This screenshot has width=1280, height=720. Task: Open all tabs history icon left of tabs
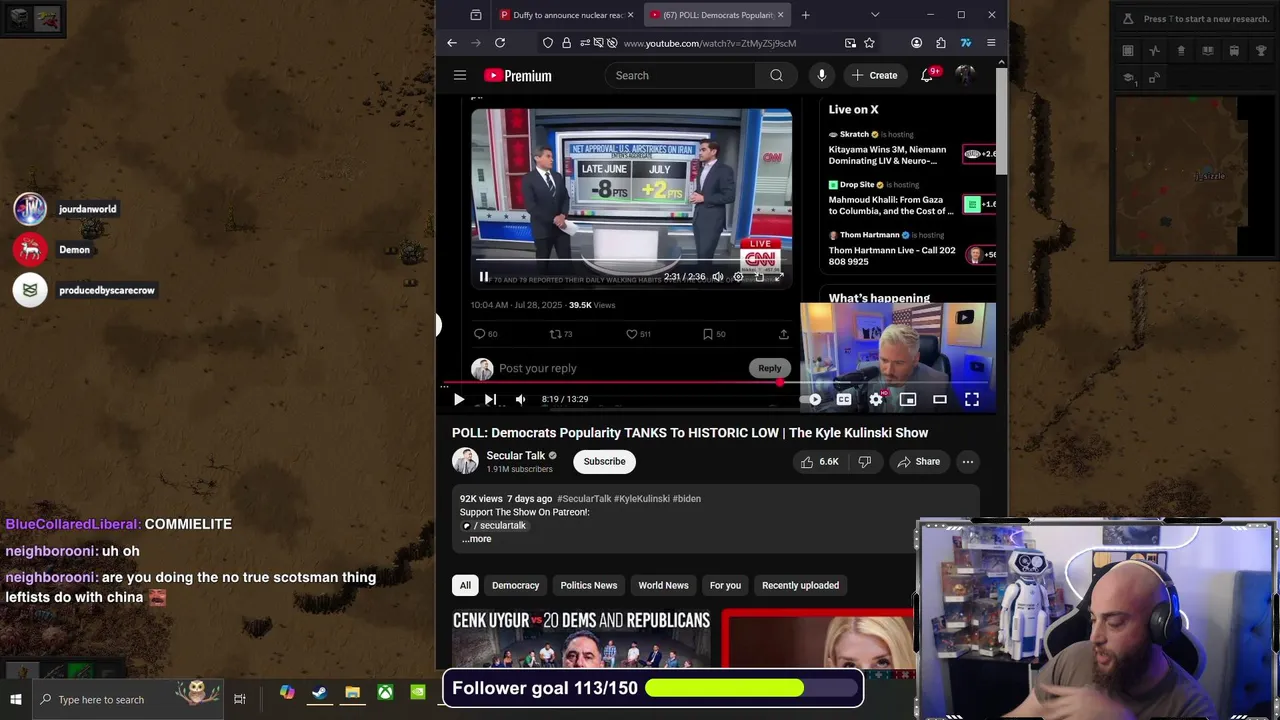coord(476,15)
